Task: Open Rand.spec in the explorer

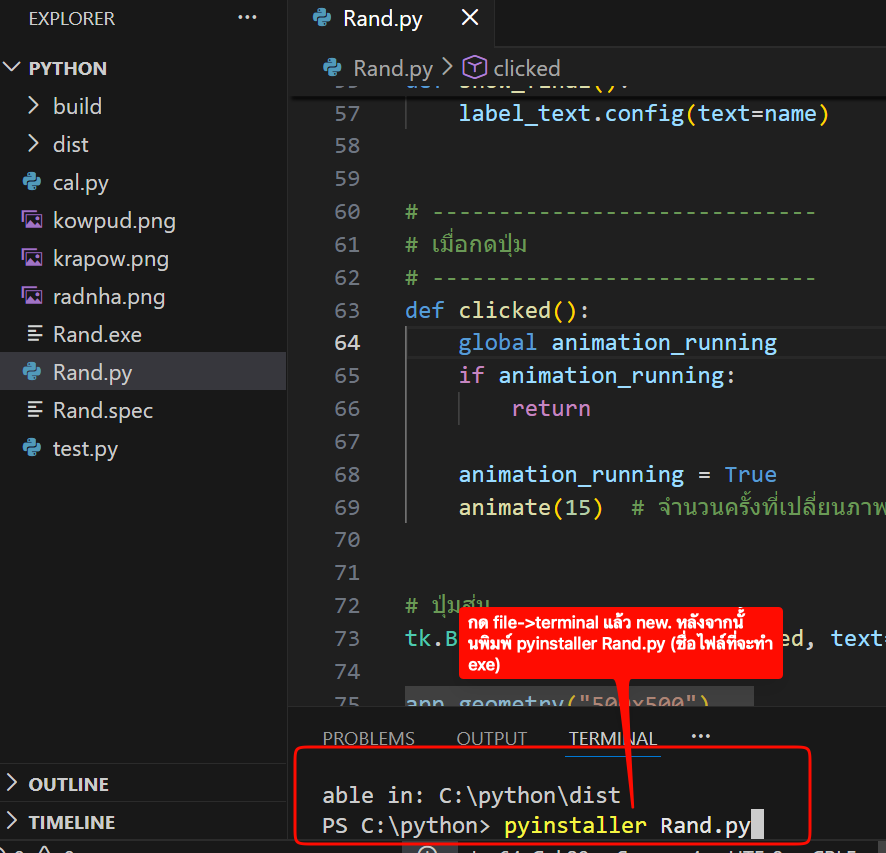Action: click(x=103, y=411)
